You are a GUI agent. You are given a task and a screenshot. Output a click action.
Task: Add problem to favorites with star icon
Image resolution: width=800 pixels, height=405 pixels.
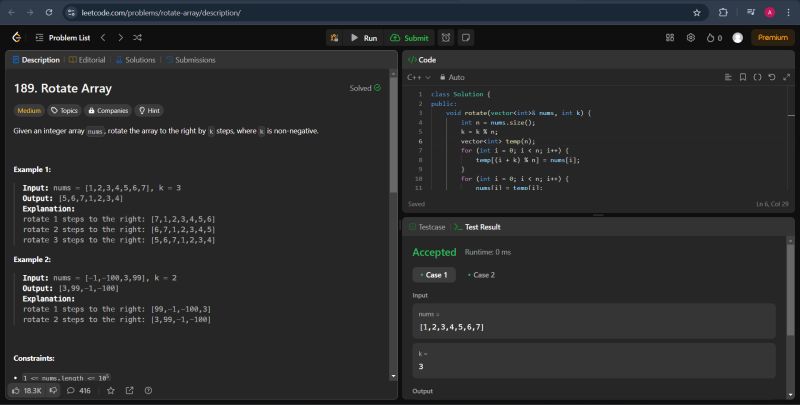pyautogui.click(x=111, y=390)
